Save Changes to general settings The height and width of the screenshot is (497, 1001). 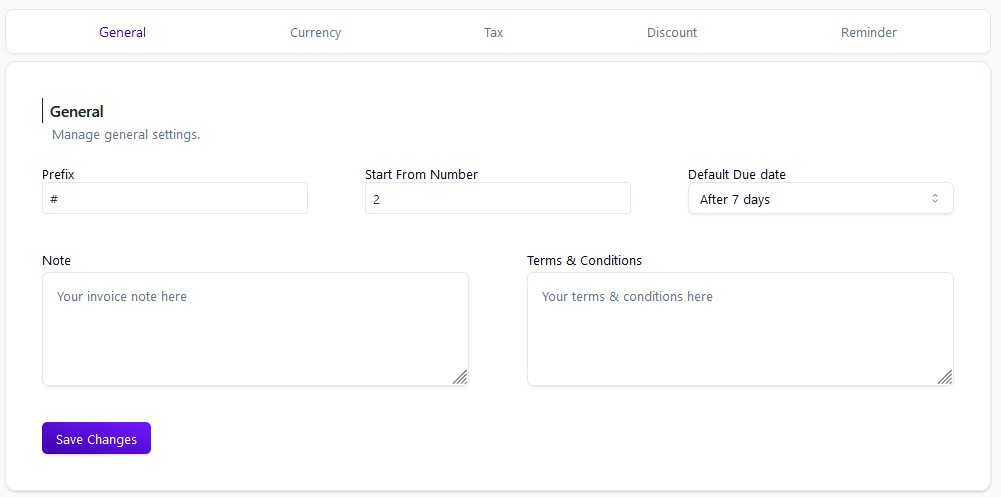tap(96, 438)
